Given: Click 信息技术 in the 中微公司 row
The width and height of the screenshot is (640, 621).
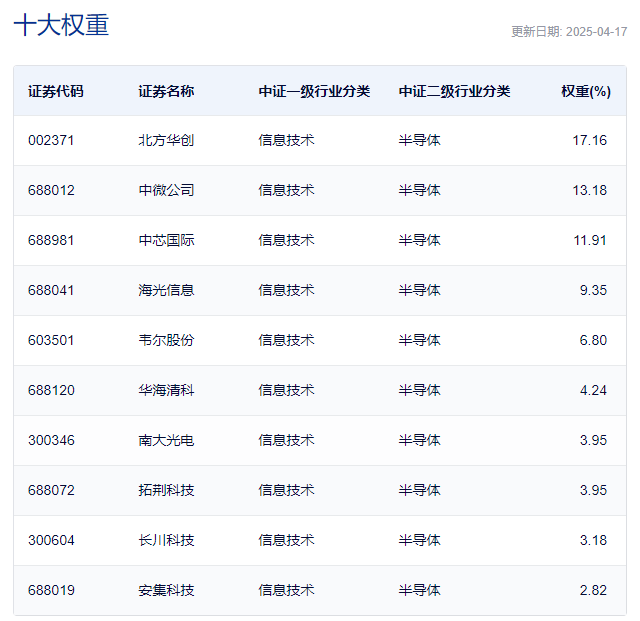Looking at the screenshot, I should pos(287,190).
